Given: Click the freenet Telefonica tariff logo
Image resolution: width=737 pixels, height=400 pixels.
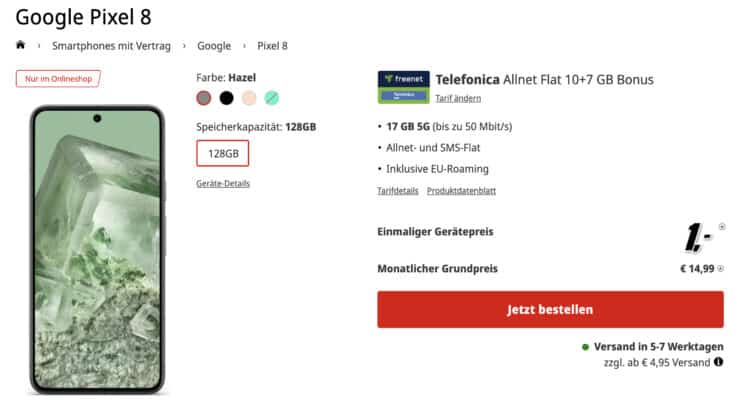Looking at the screenshot, I should point(403,87).
